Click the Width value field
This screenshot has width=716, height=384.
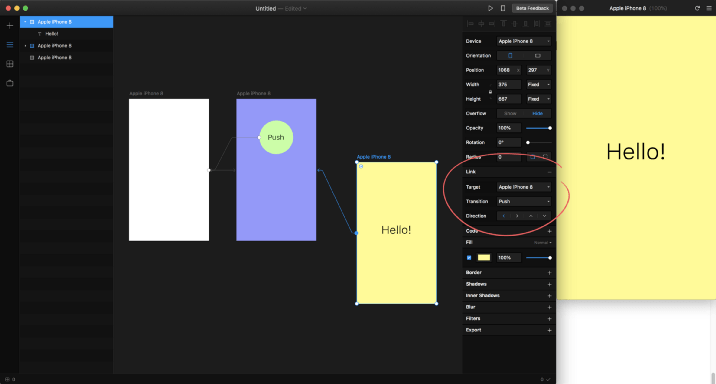509,84
